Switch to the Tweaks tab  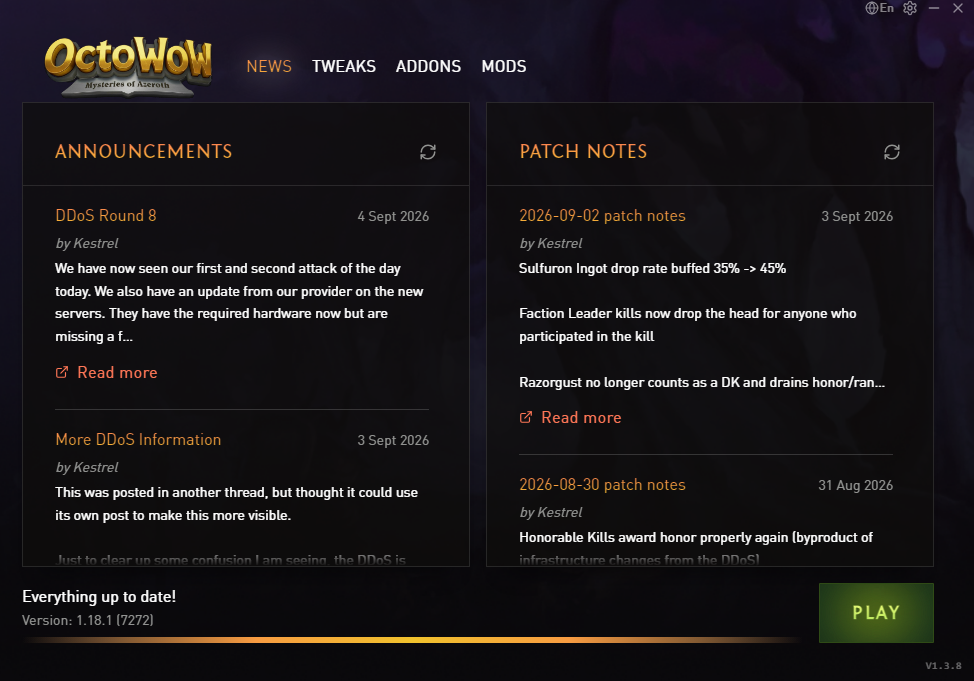point(344,66)
